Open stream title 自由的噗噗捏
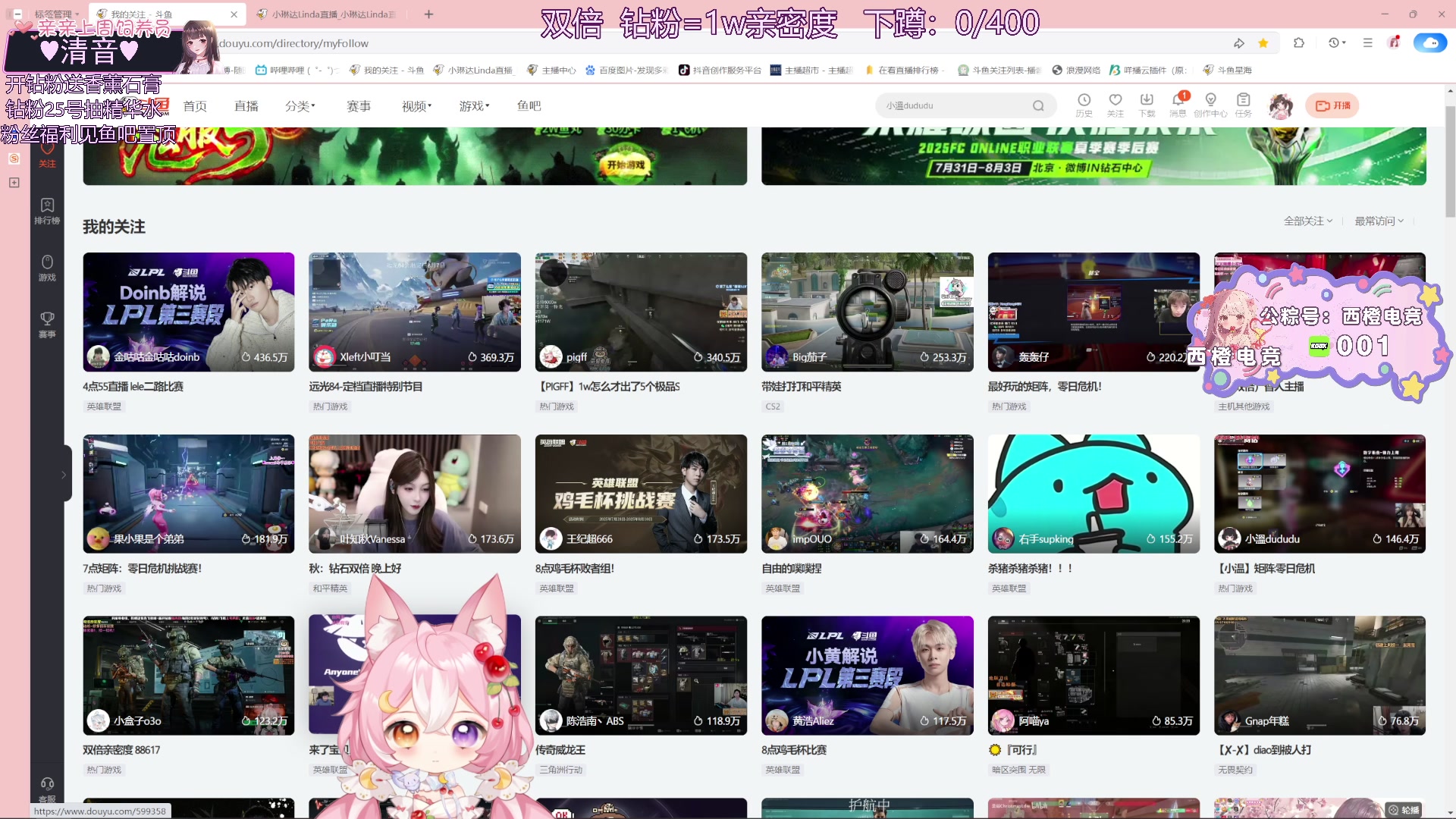Viewport: 1456px width, 819px height. point(792,568)
